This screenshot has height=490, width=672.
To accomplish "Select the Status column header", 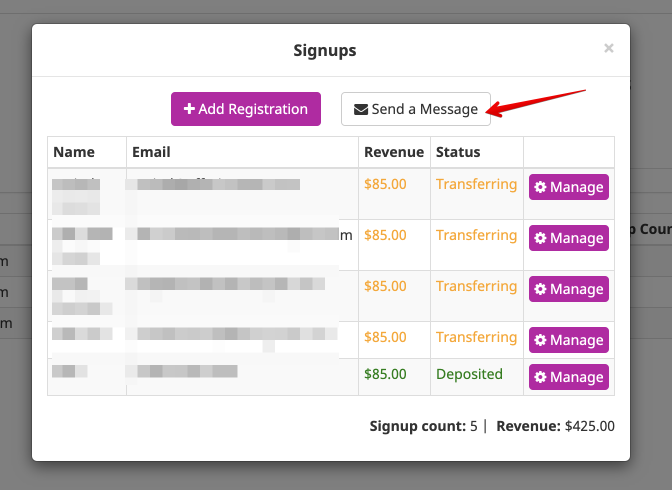I will click(458, 152).
